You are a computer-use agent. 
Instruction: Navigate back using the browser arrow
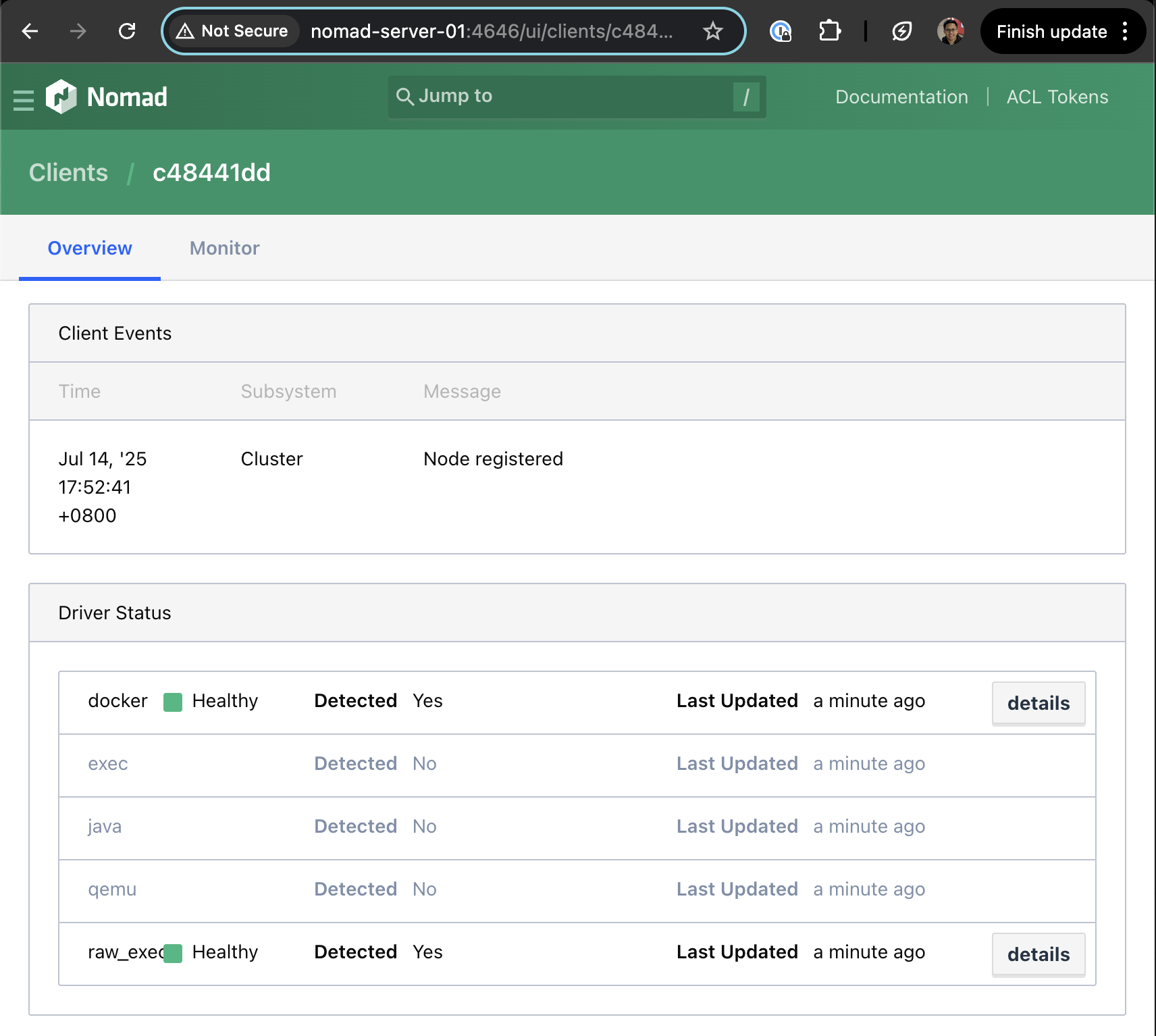tap(30, 31)
